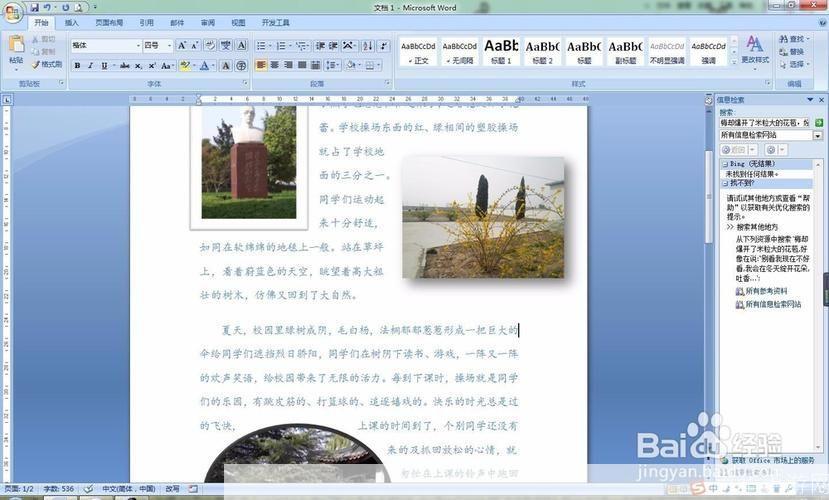The image size is (829, 500).
Task: Click the multilevel list icon
Action: point(300,46)
